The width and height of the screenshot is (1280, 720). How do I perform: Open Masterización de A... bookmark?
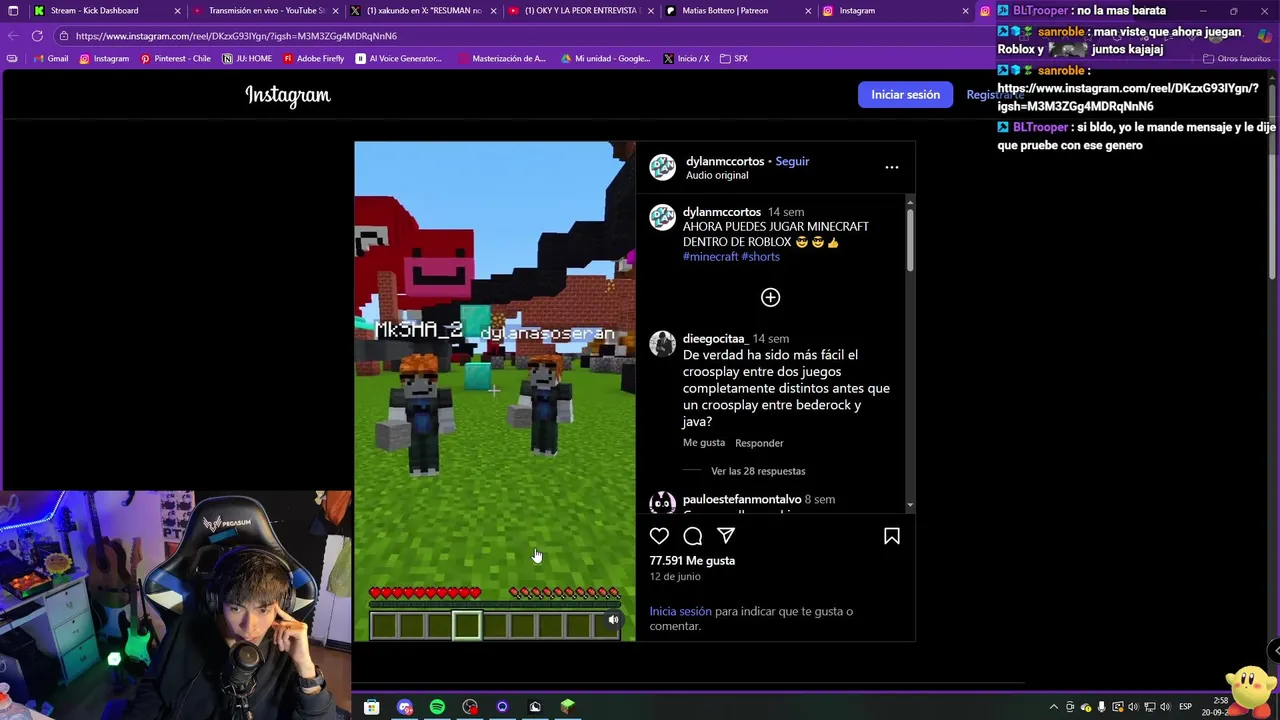point(502,59)
